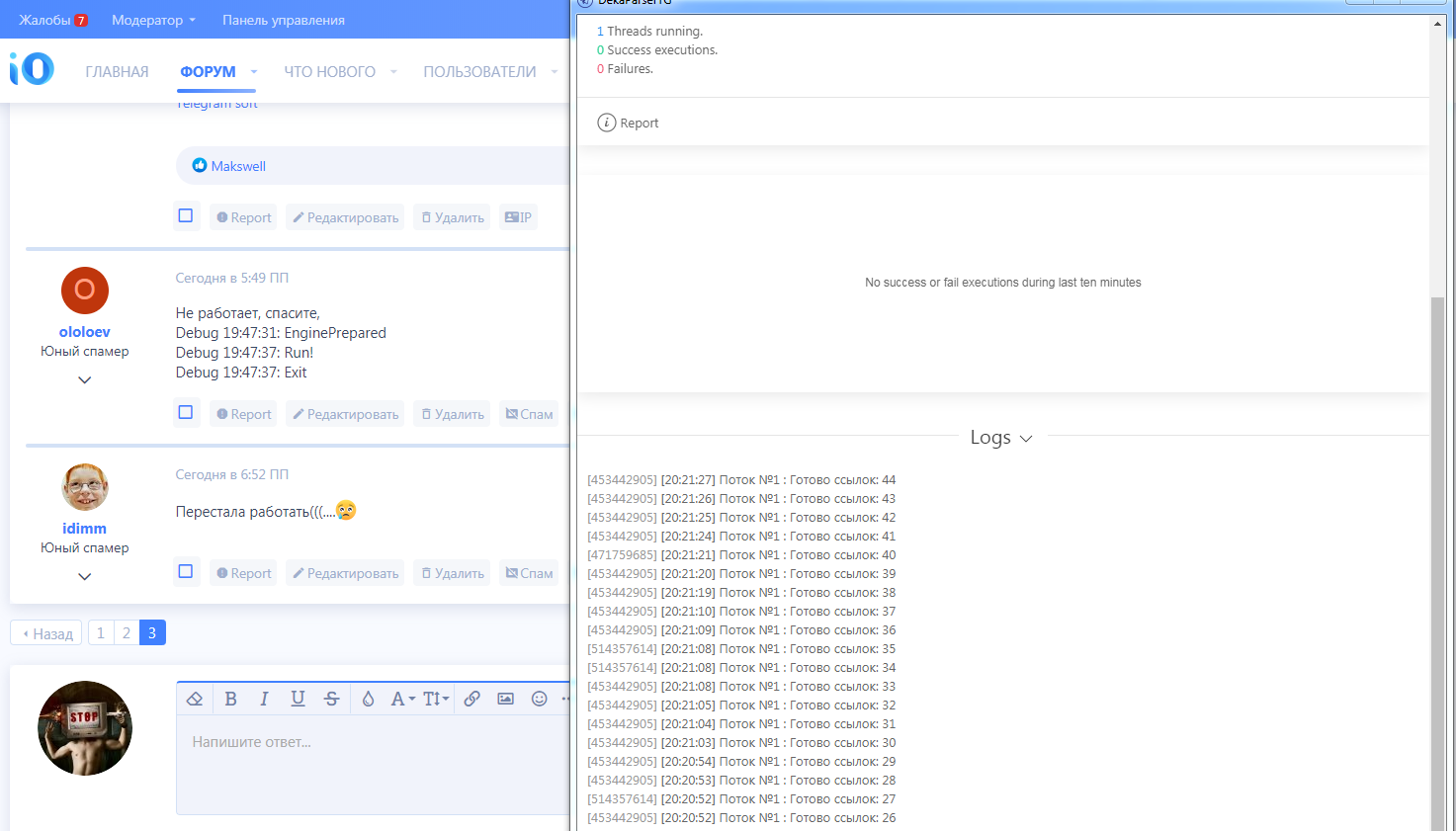The height and width of the screenshot is (831, 1456).
Task: Toggle italic formatting in reply editor
Action: 264,699
